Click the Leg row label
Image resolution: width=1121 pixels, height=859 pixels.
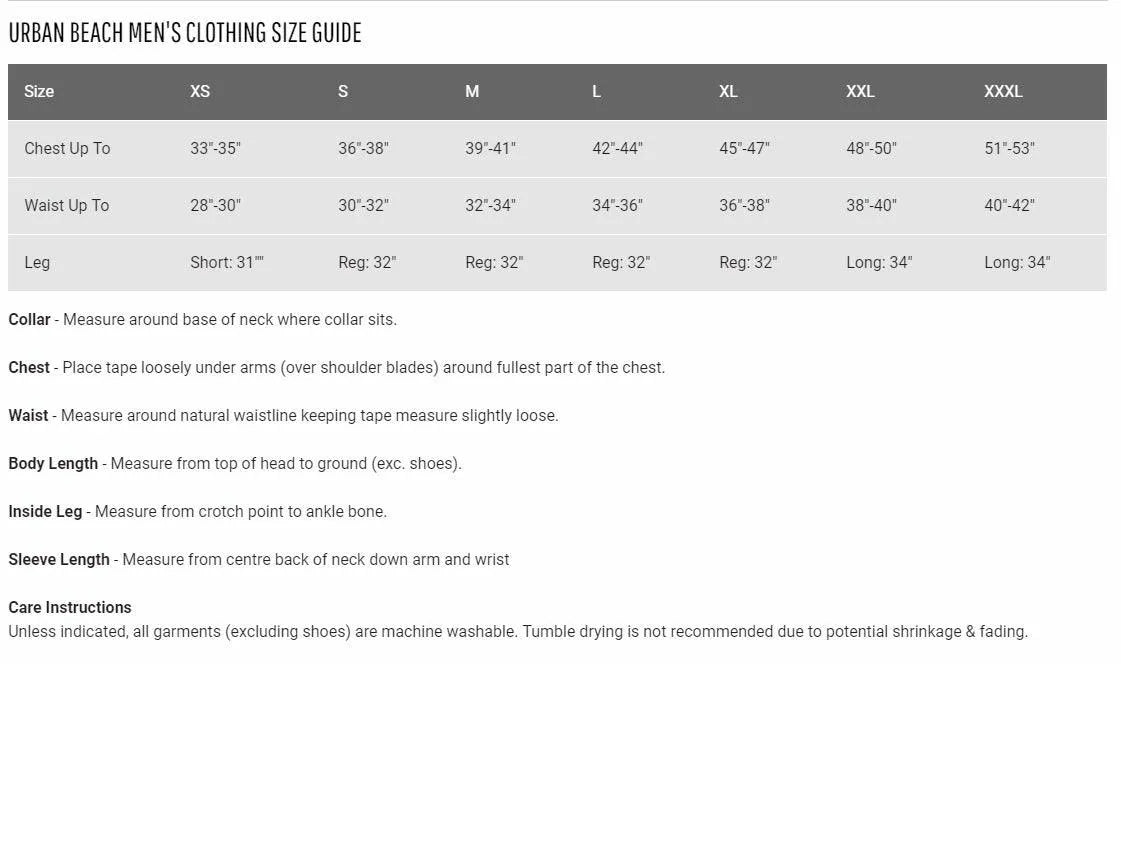[37, 262]
